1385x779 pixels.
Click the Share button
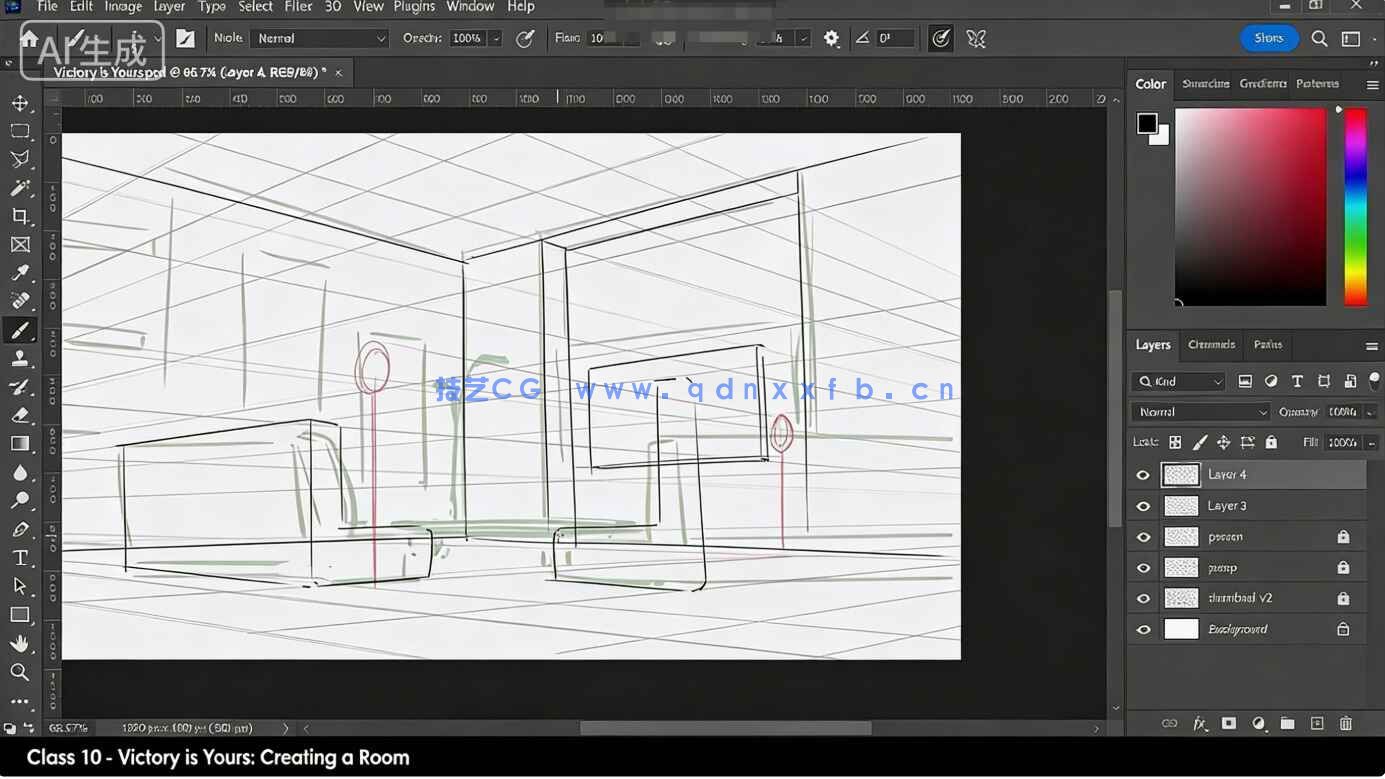(1269, 39)
